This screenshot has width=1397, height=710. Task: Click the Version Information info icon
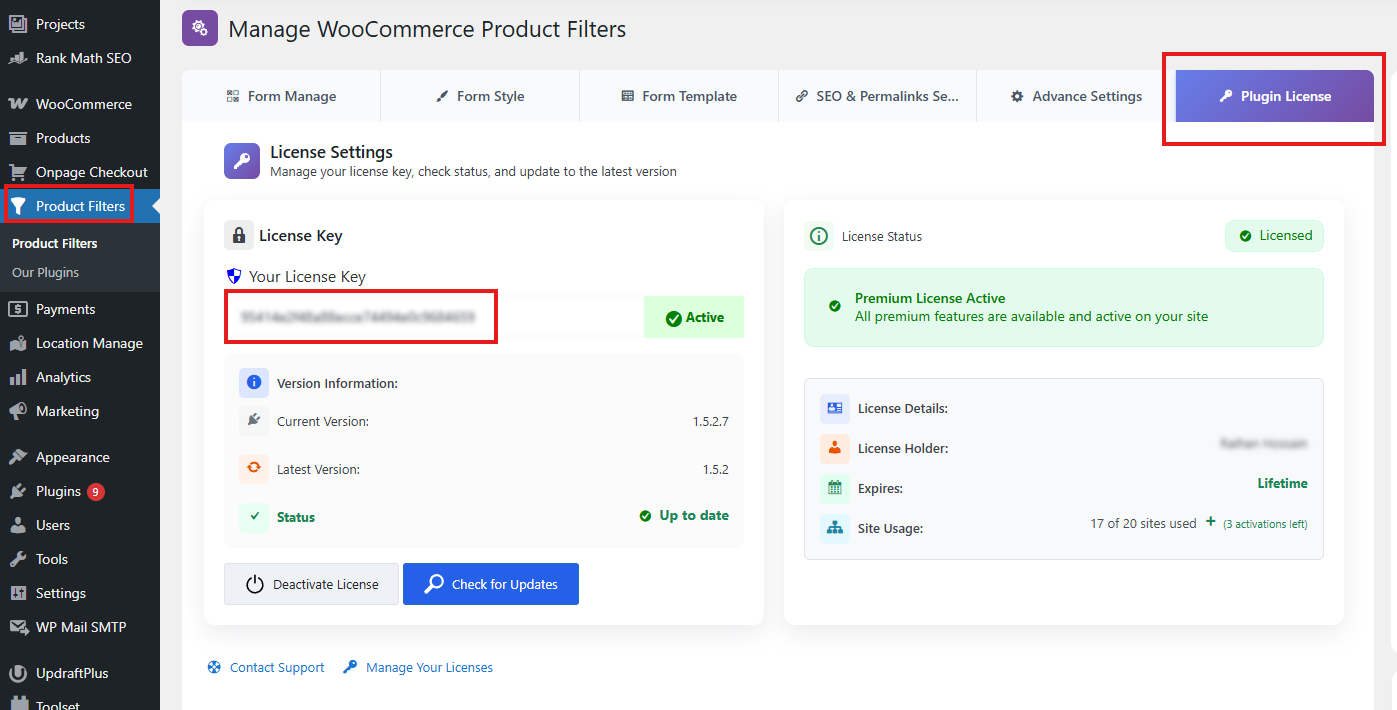pyautogui.click(x=254, y=383)
